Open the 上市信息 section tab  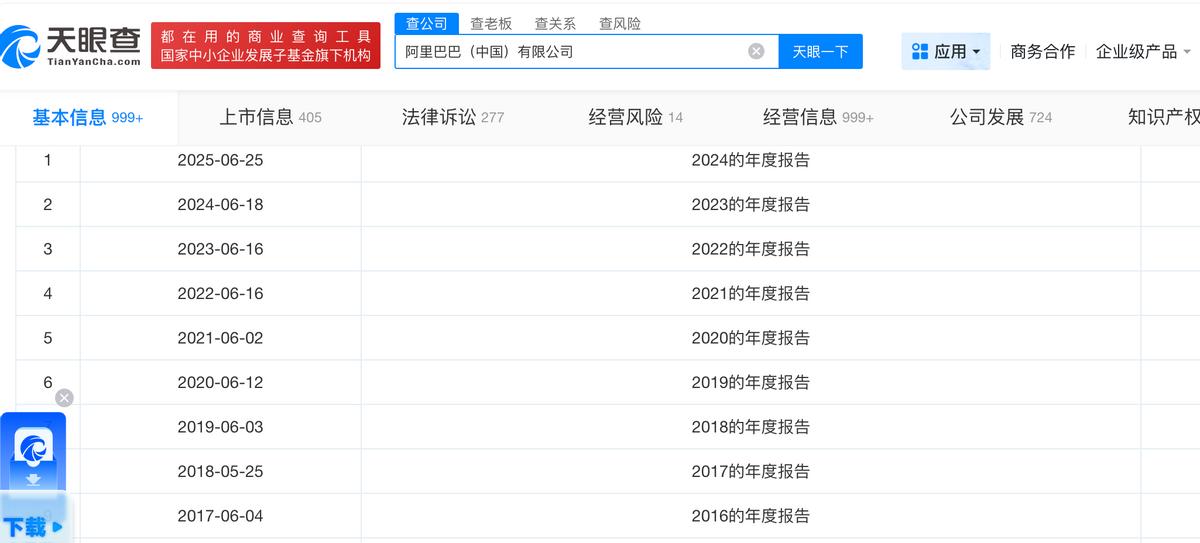click(270, 117)
